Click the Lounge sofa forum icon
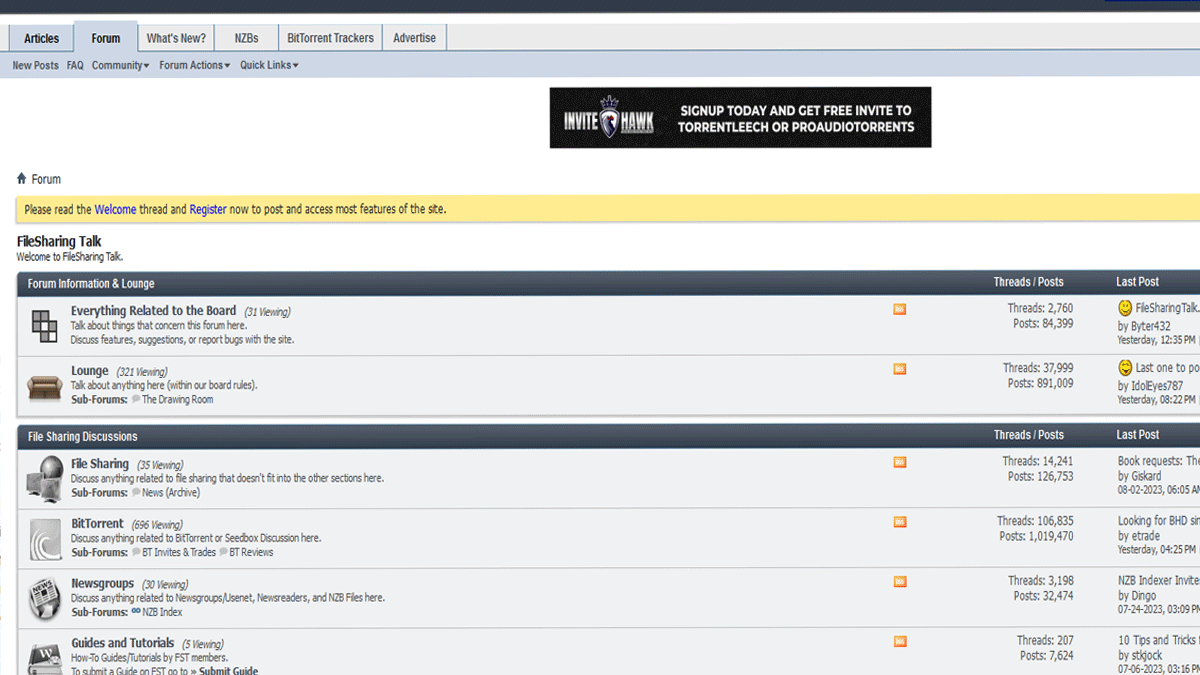1200x675 pixels. (44, 387)
